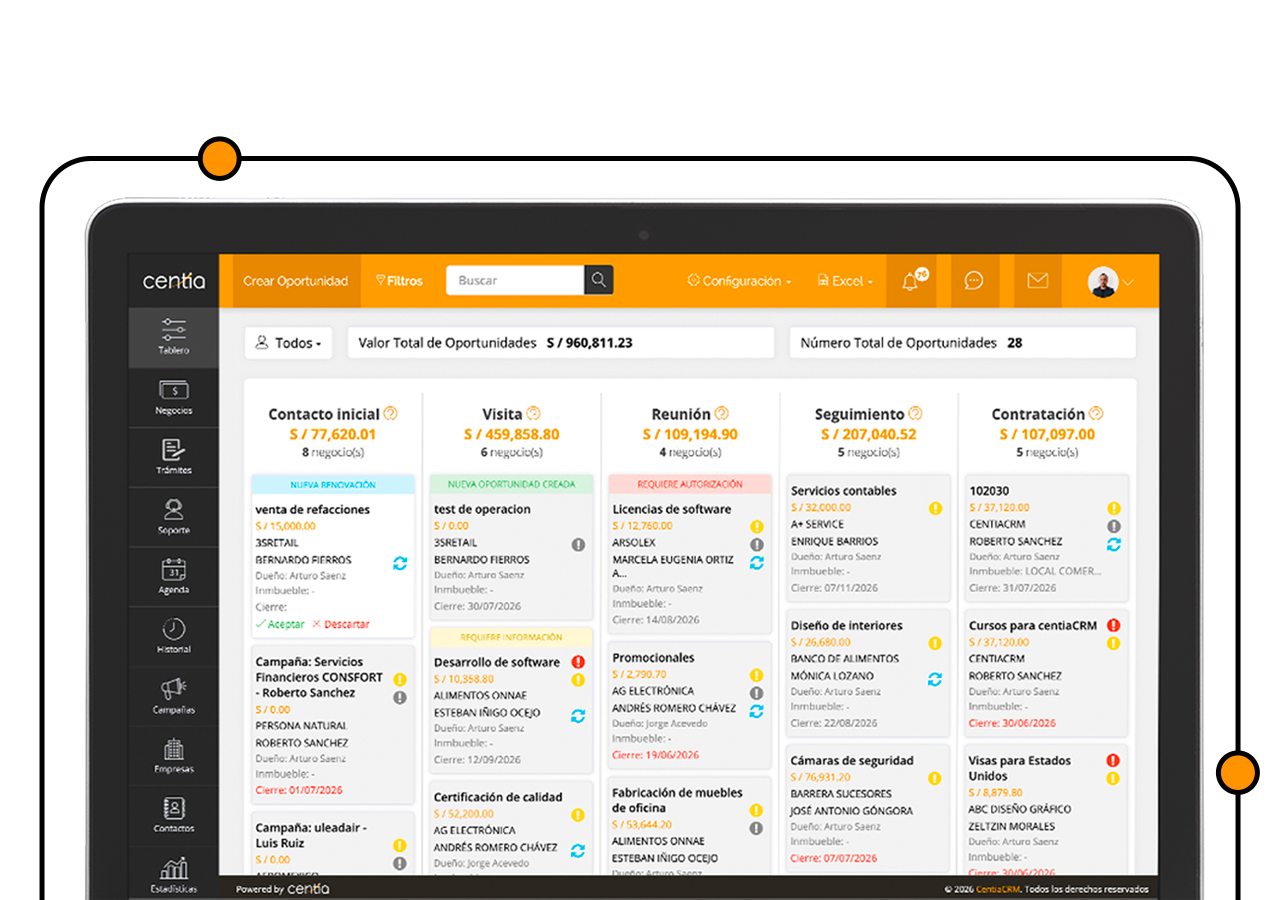Open Contactos in the sidebar
Viewport: 1280px width, 900px height.
click(173, 815)
